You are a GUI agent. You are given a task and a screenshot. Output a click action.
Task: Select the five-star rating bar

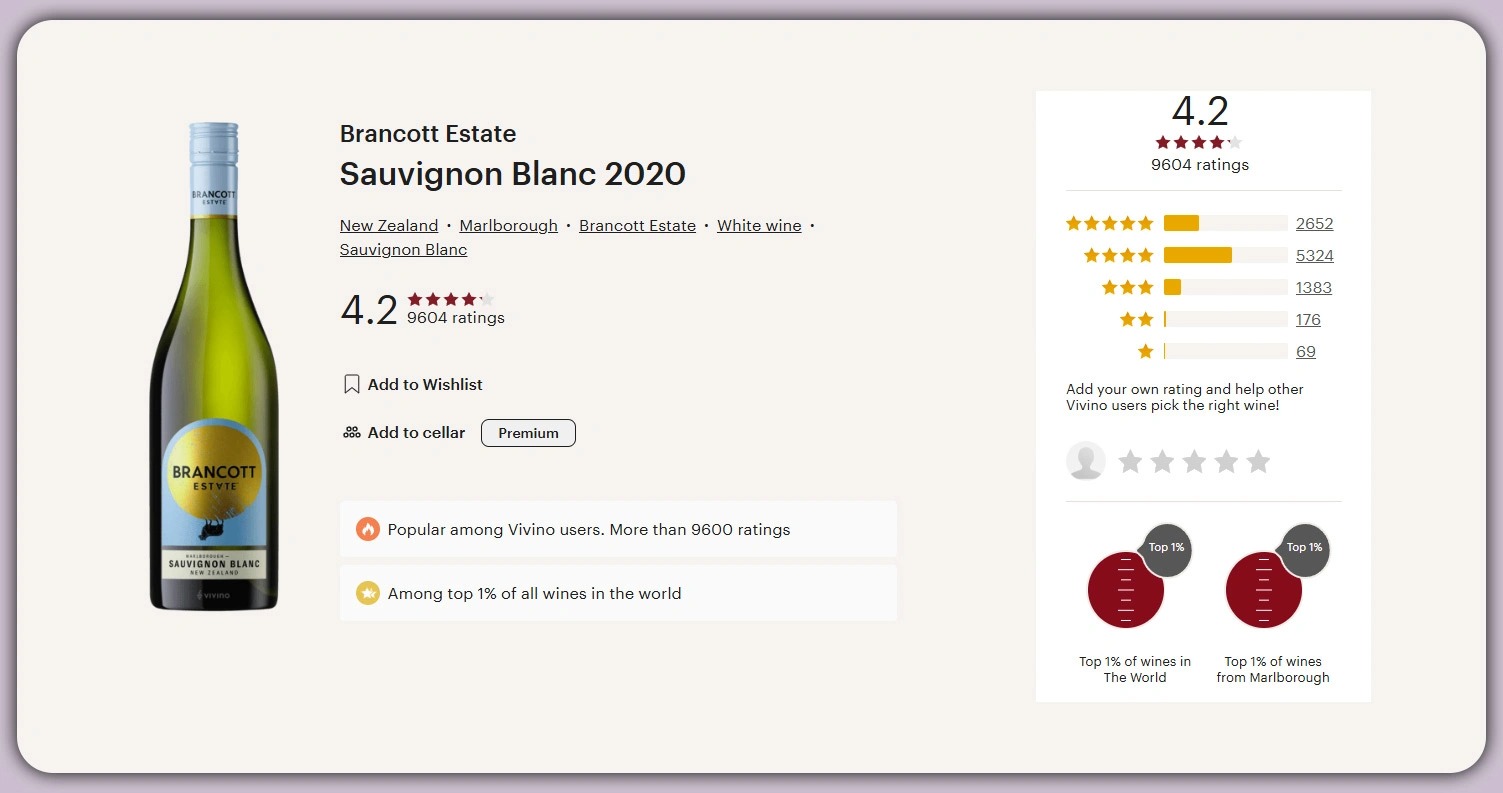pos(1225,223)
